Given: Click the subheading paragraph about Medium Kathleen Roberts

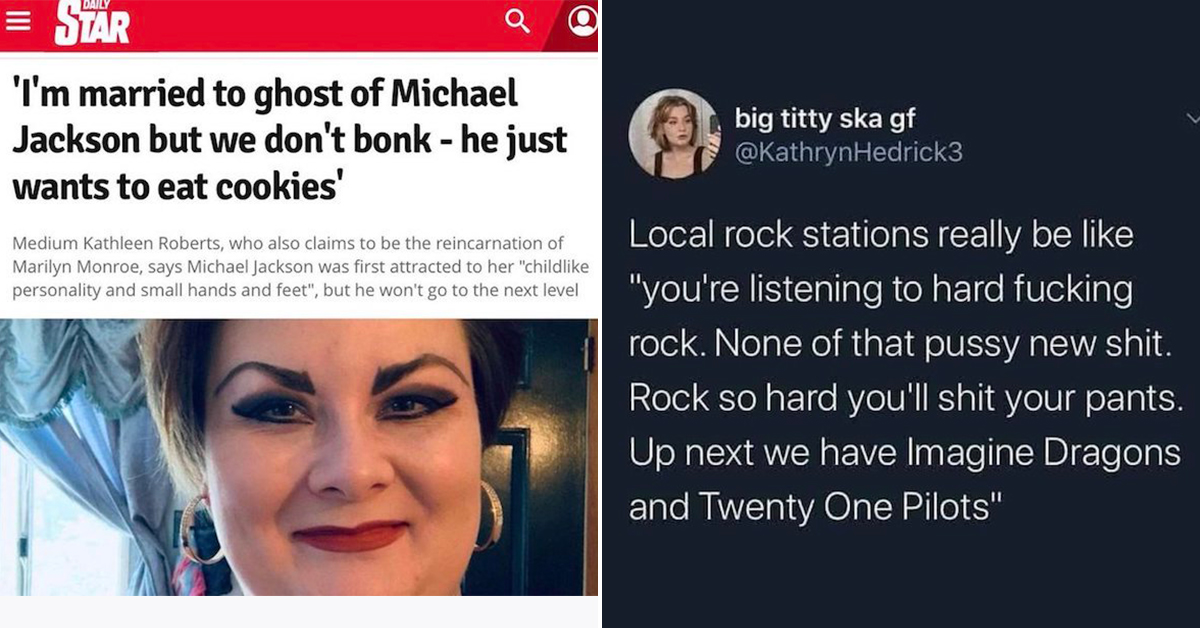Looking at the screenshot, I should click(301, 267).
